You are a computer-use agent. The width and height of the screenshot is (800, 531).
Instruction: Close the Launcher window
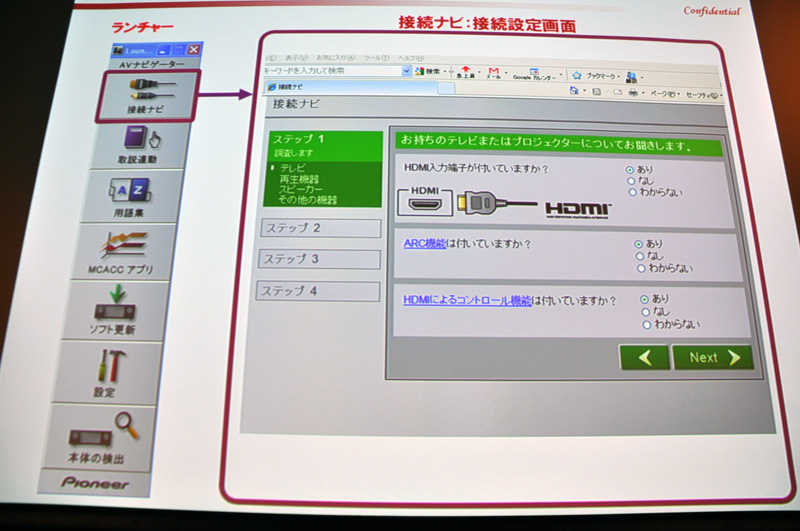coord(193,49)
